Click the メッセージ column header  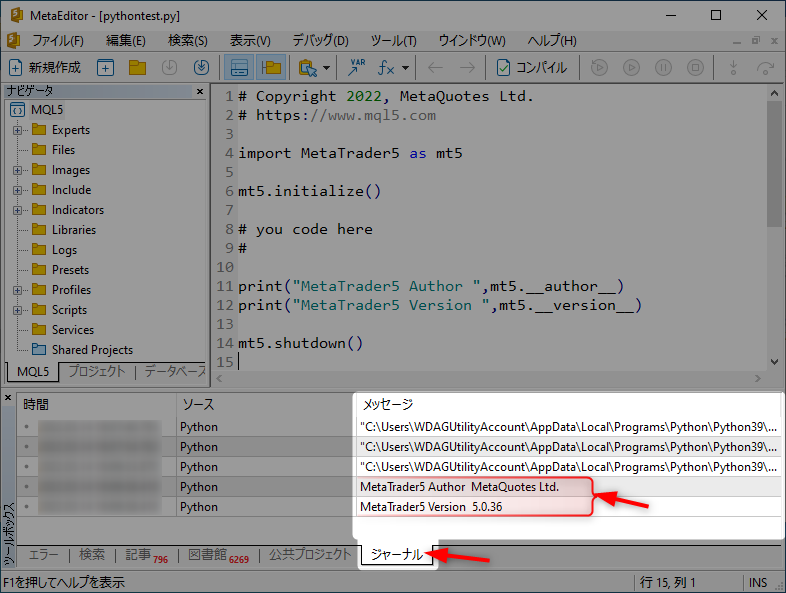[x=568, y=405]
